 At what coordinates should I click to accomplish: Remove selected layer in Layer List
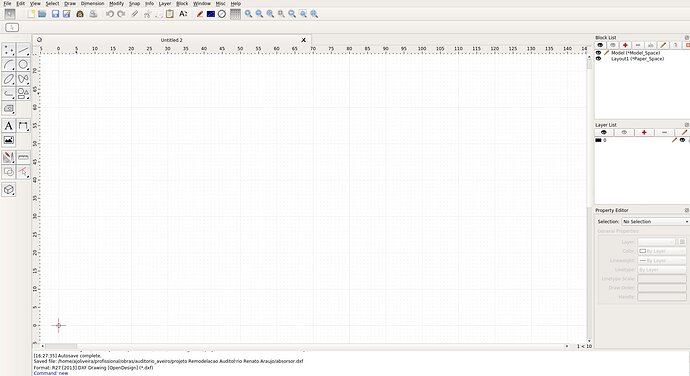coord(664,133)
